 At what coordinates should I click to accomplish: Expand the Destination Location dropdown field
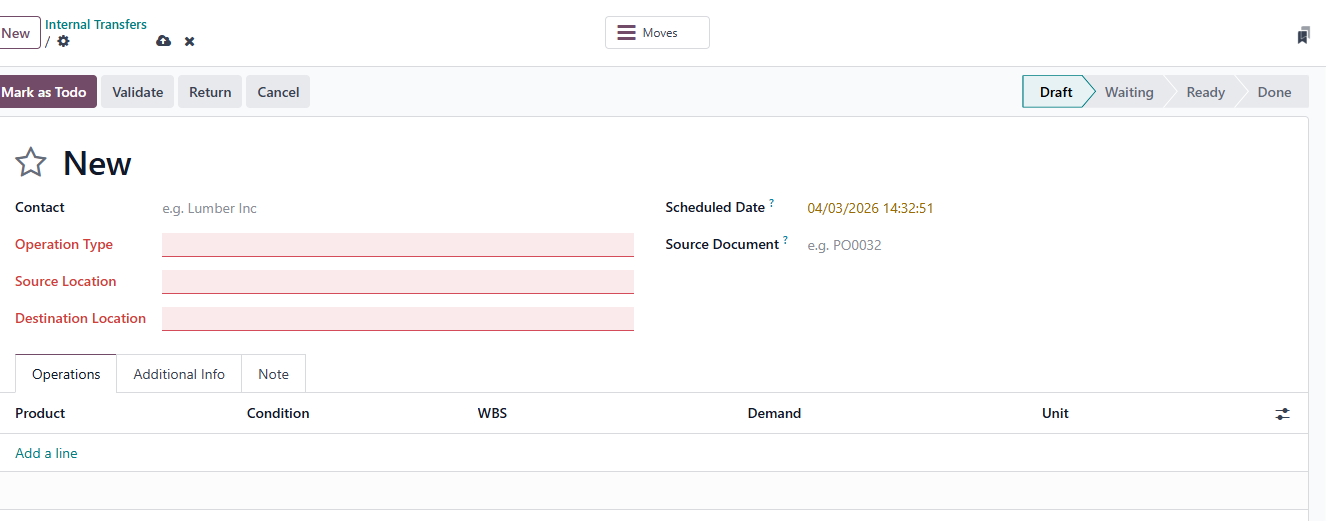398,319
